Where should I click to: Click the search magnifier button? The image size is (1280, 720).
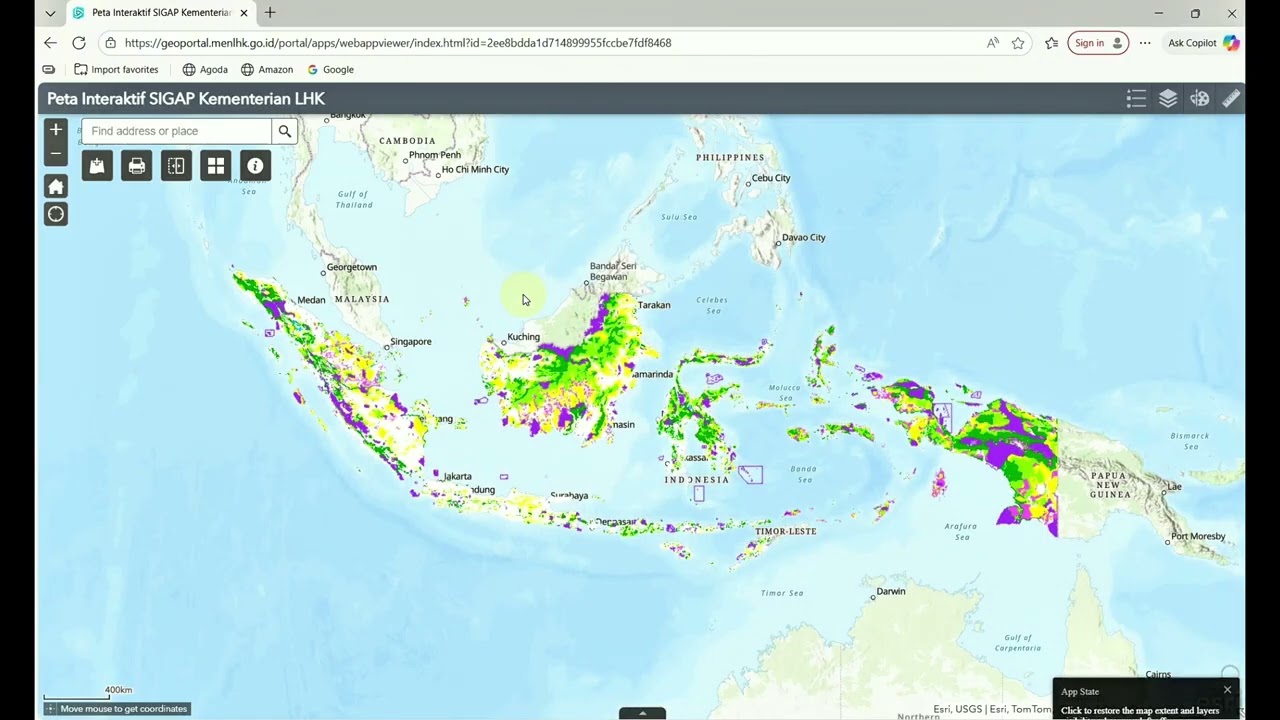285,131
